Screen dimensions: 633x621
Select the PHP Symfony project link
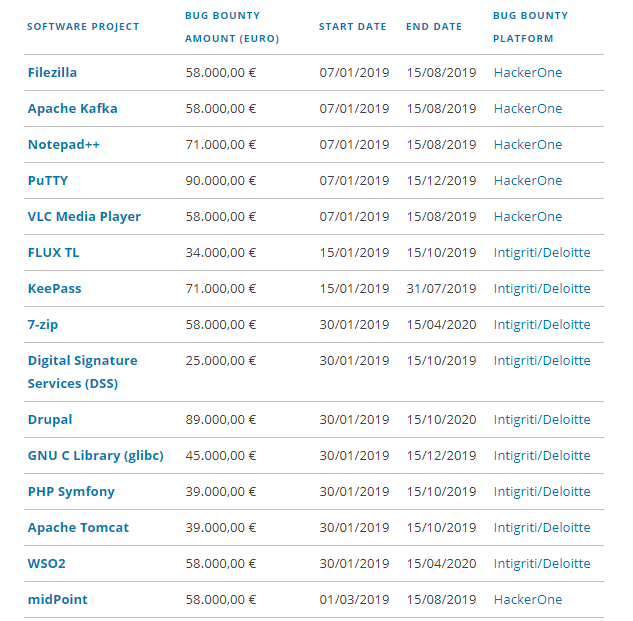click(71, 492)
